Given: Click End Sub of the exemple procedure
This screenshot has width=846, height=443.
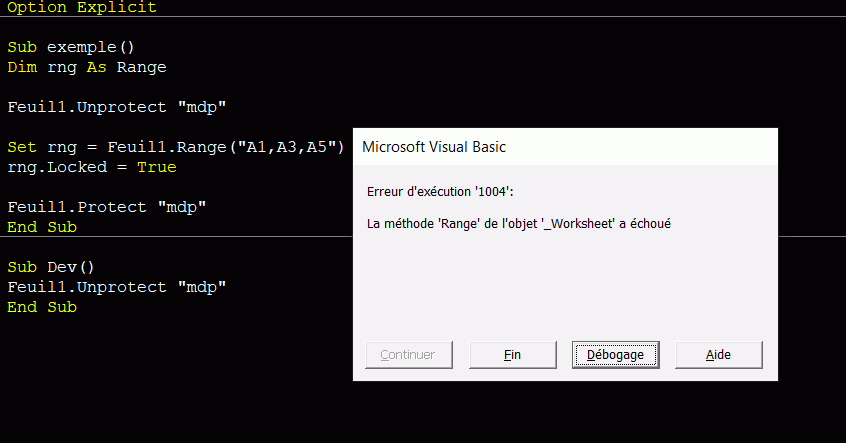Looking at the screenshot, I should [41, 227].
